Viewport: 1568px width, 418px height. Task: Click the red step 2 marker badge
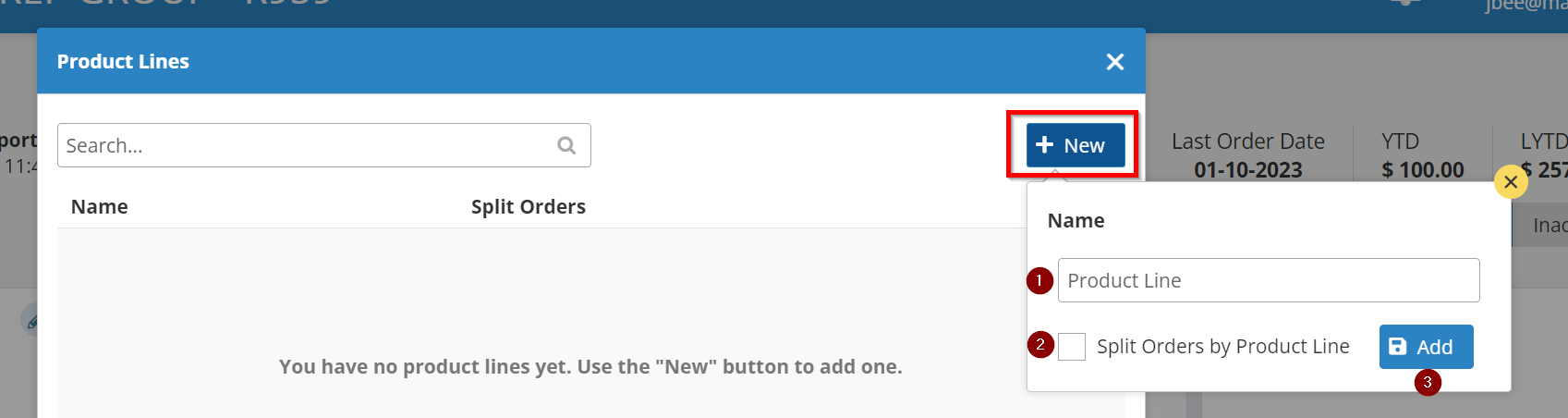pyautogui.click(x=1040, y=345)
